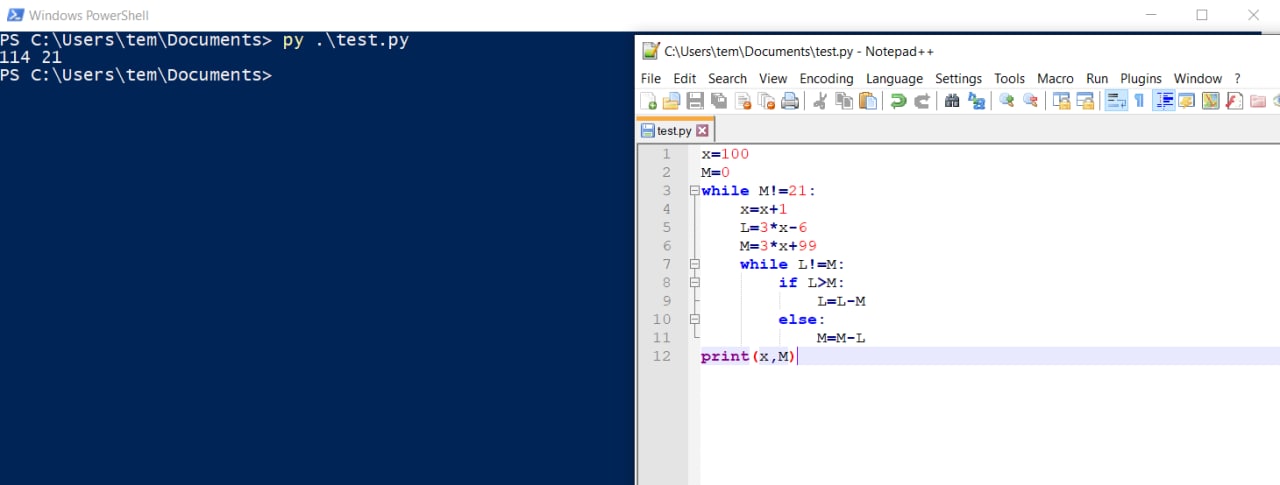Screen dimensions: 1280x485
Task: Close the test.py tab with its red X
Action: pos(702,130)
